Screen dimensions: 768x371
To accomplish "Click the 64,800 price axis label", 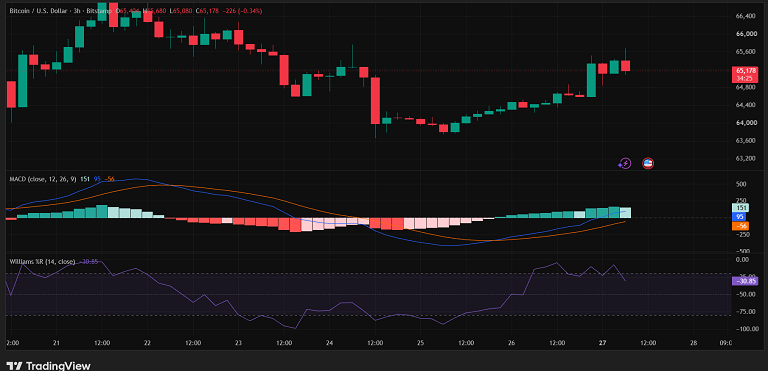I will point(745,88).
